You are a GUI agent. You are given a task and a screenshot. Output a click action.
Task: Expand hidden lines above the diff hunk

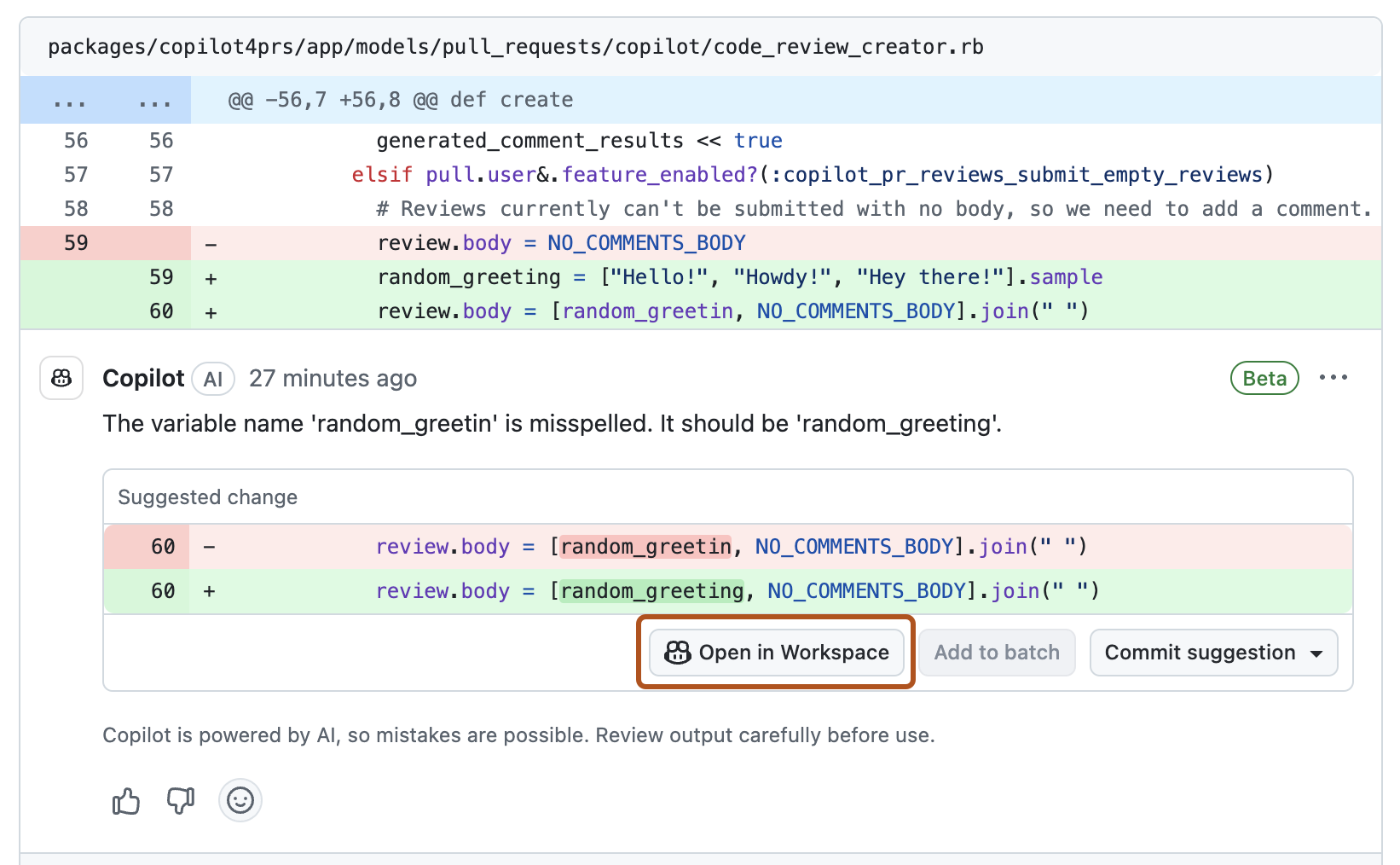(106, 100)
